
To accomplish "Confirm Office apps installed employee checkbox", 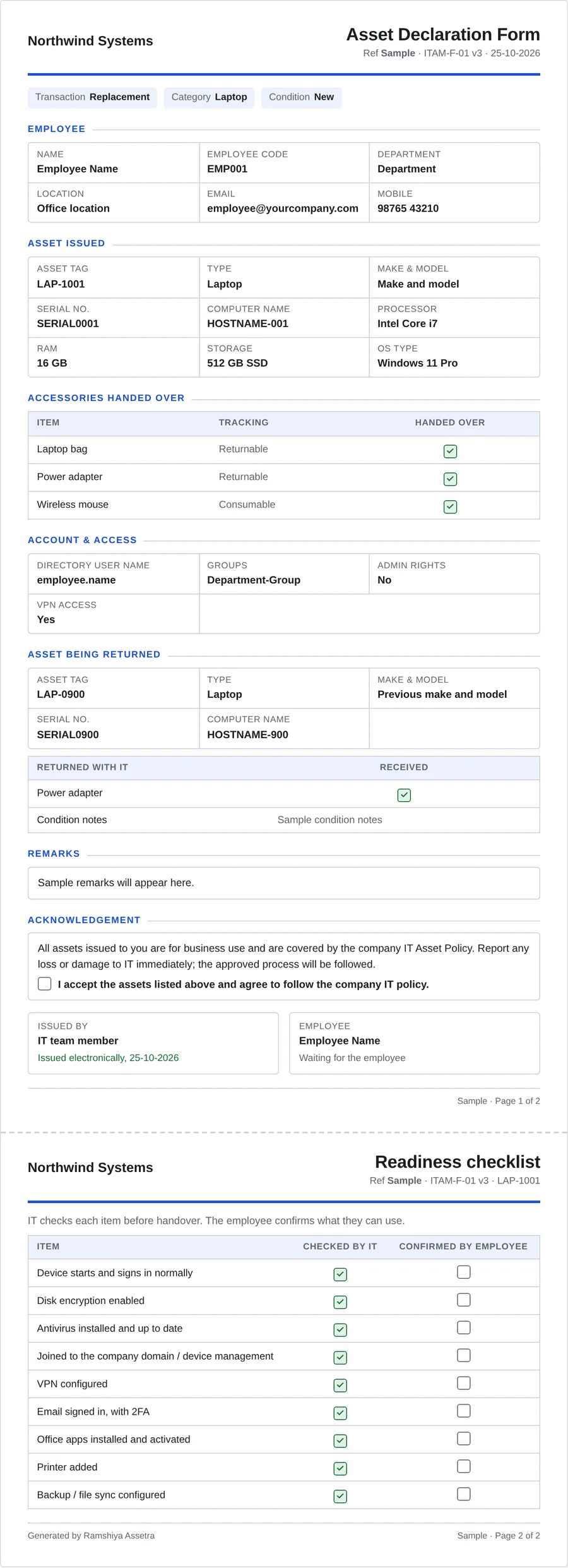I will click(464, 1439).
